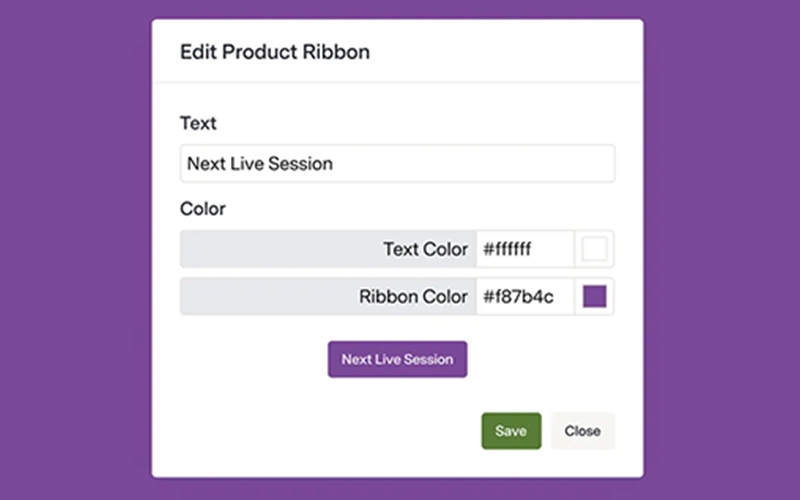Click the Color section heading
The height and width of the screenshot is (500, 800).
point(203,210)
